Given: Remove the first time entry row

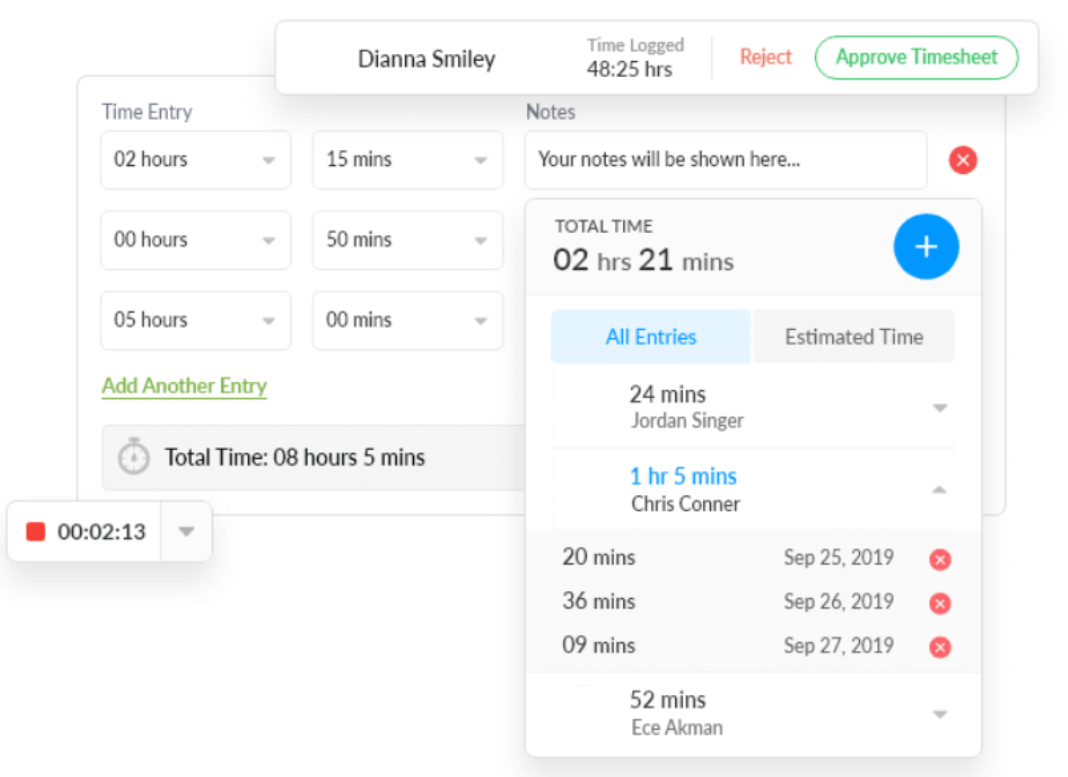Looking at the screenshot, I should click(962, 160).
